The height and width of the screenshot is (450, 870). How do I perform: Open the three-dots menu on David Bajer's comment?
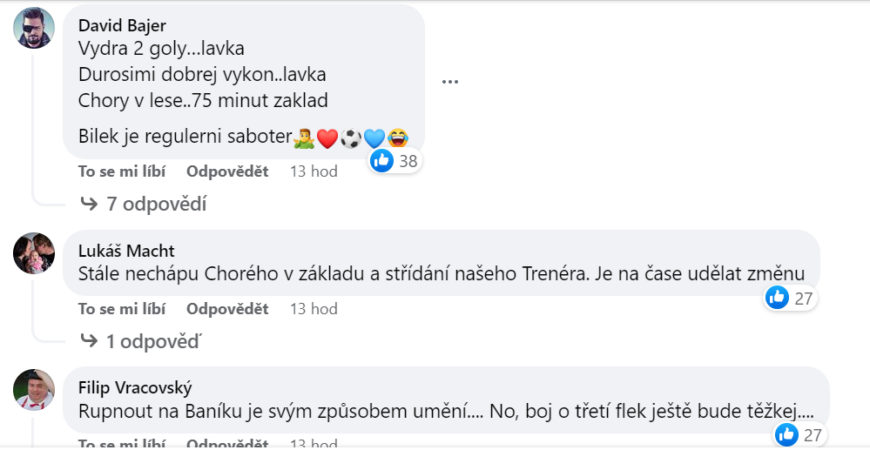point(449,82)
